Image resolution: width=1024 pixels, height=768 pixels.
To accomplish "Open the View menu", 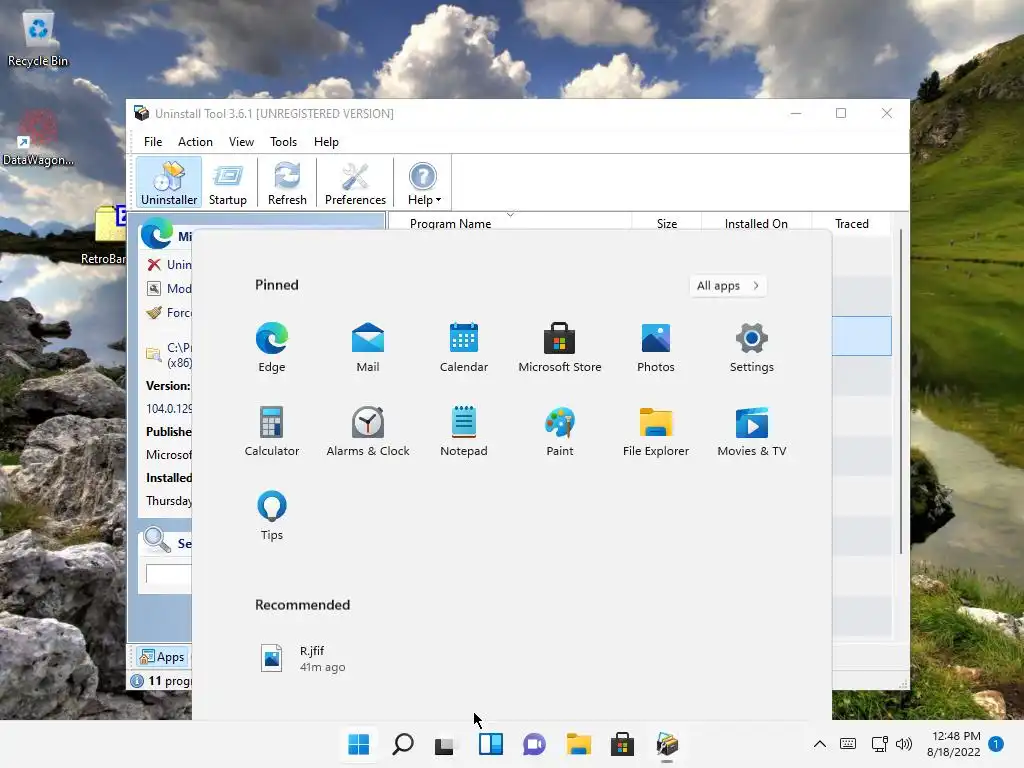I will (x=241, y=142).
